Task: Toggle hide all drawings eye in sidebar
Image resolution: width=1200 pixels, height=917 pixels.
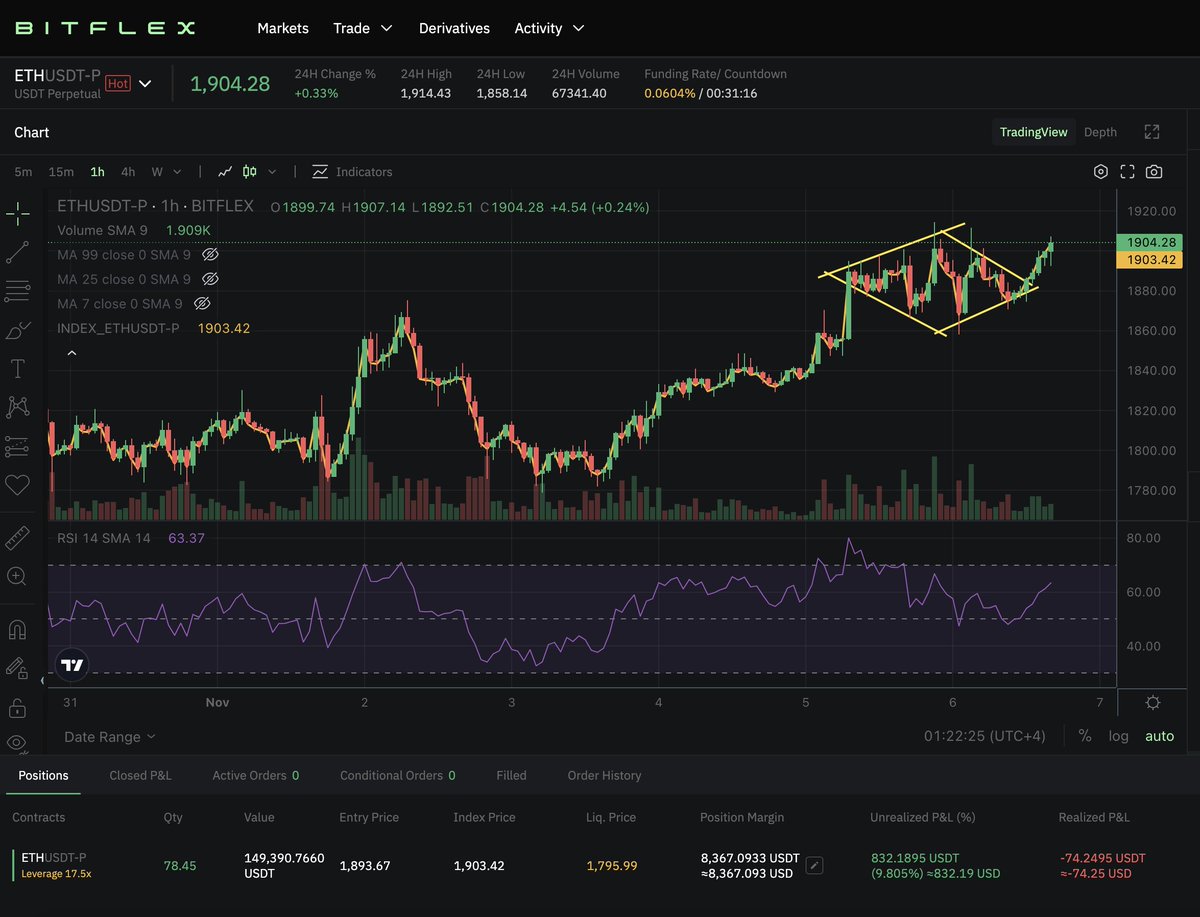Action: (17, 743)
